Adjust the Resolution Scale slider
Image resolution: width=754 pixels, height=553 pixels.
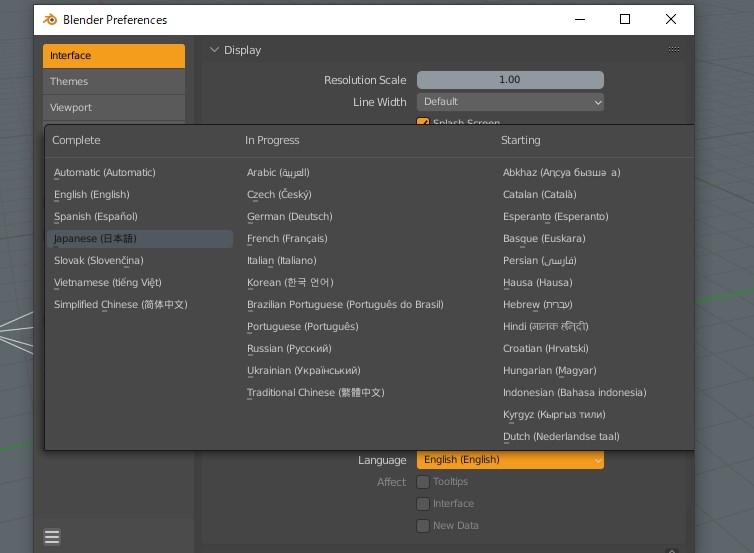pyautogui.click(x=510, y=80)
